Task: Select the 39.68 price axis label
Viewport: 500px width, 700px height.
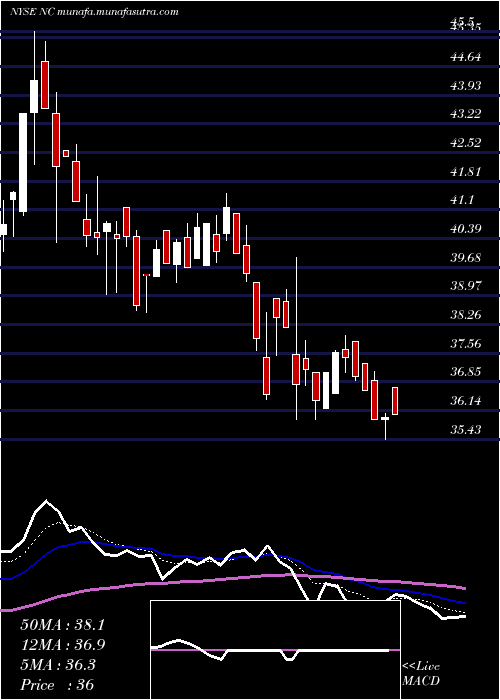Action: (466, 258)
